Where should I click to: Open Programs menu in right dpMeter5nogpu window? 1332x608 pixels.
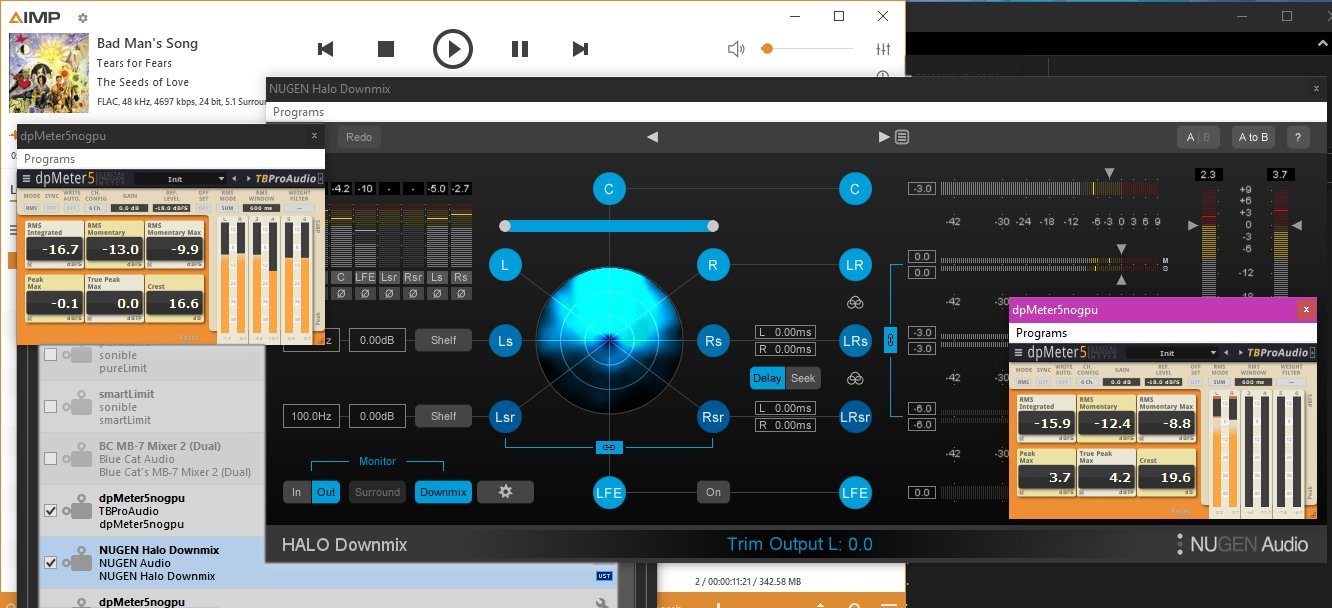point(1041,333)
